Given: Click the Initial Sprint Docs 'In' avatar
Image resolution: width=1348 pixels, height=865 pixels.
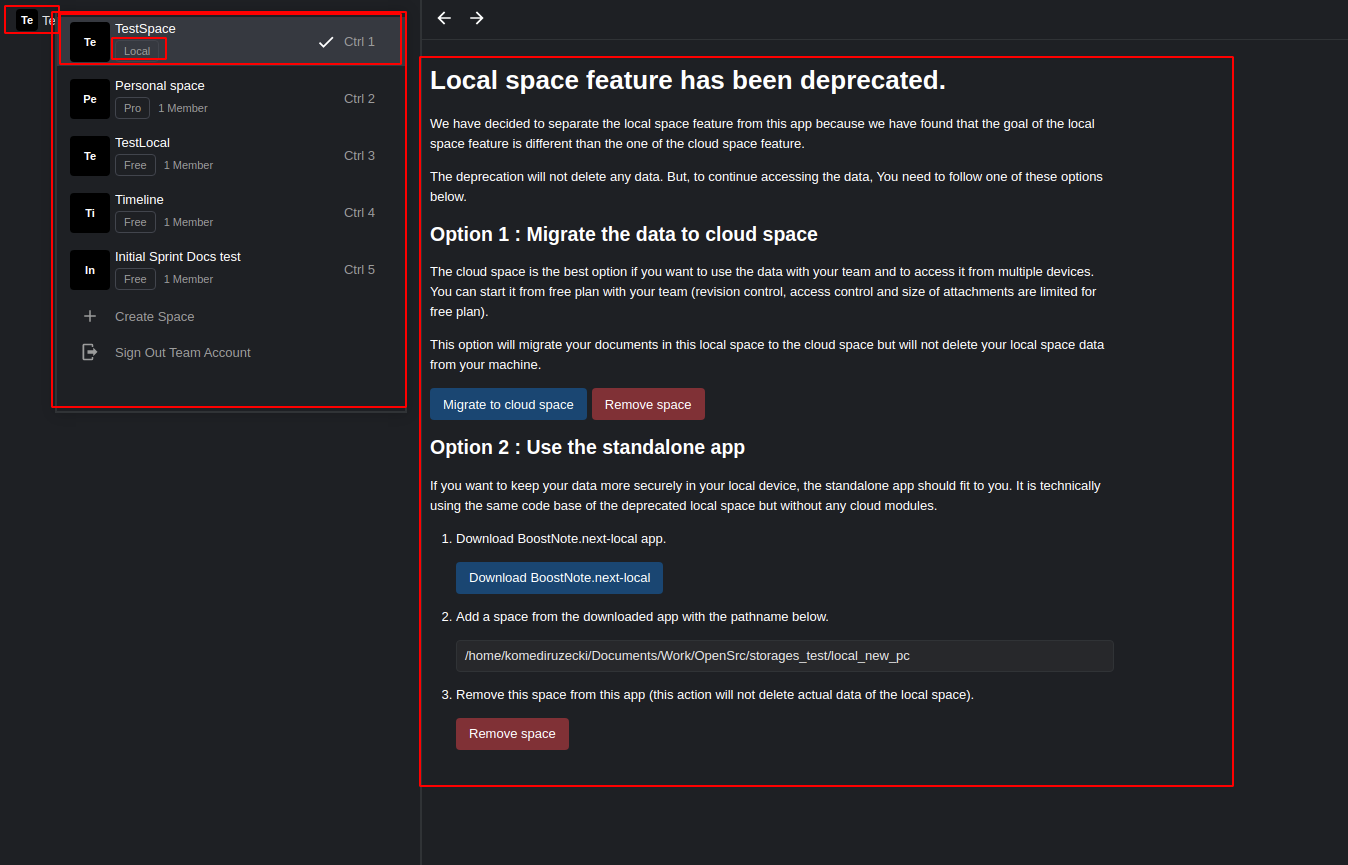Looking at the screenshot, I should pos(90,270).
